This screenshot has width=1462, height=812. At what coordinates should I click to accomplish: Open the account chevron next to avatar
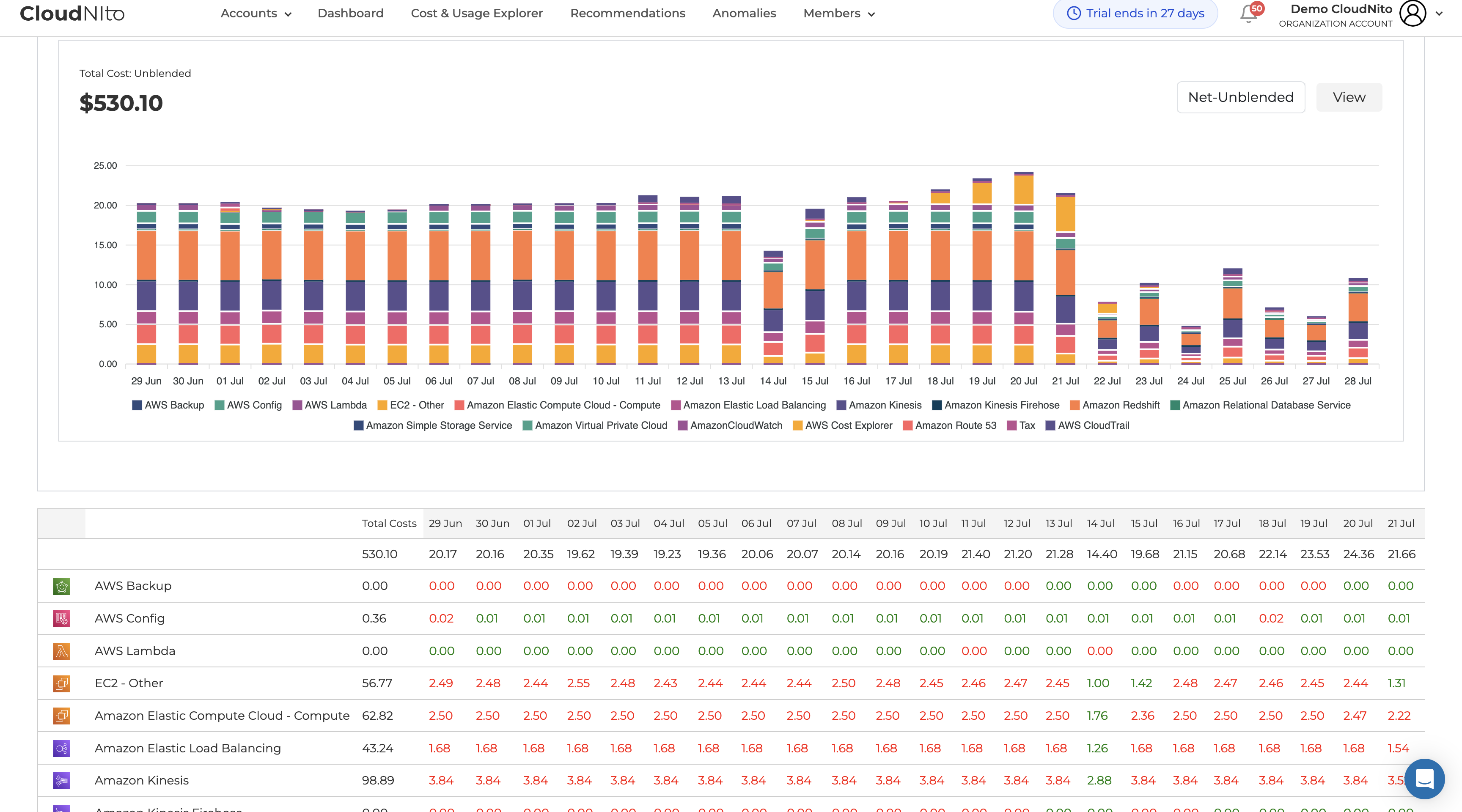point(1439,14)
